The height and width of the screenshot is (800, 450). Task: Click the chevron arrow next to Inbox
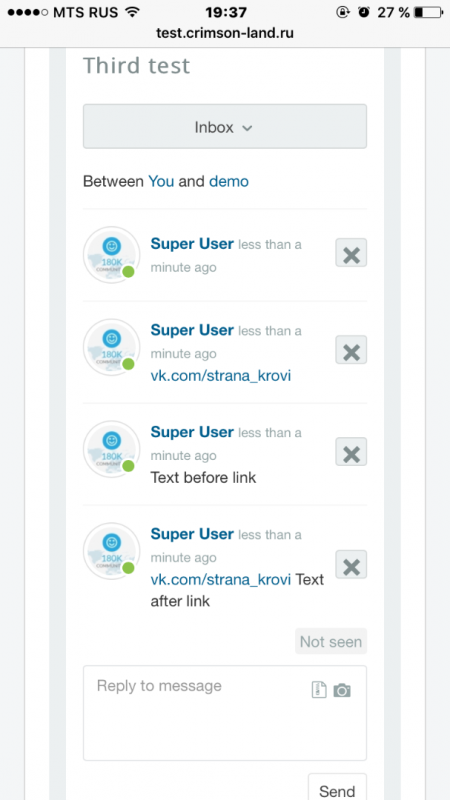pyautogui.click(x=247, y=129)
